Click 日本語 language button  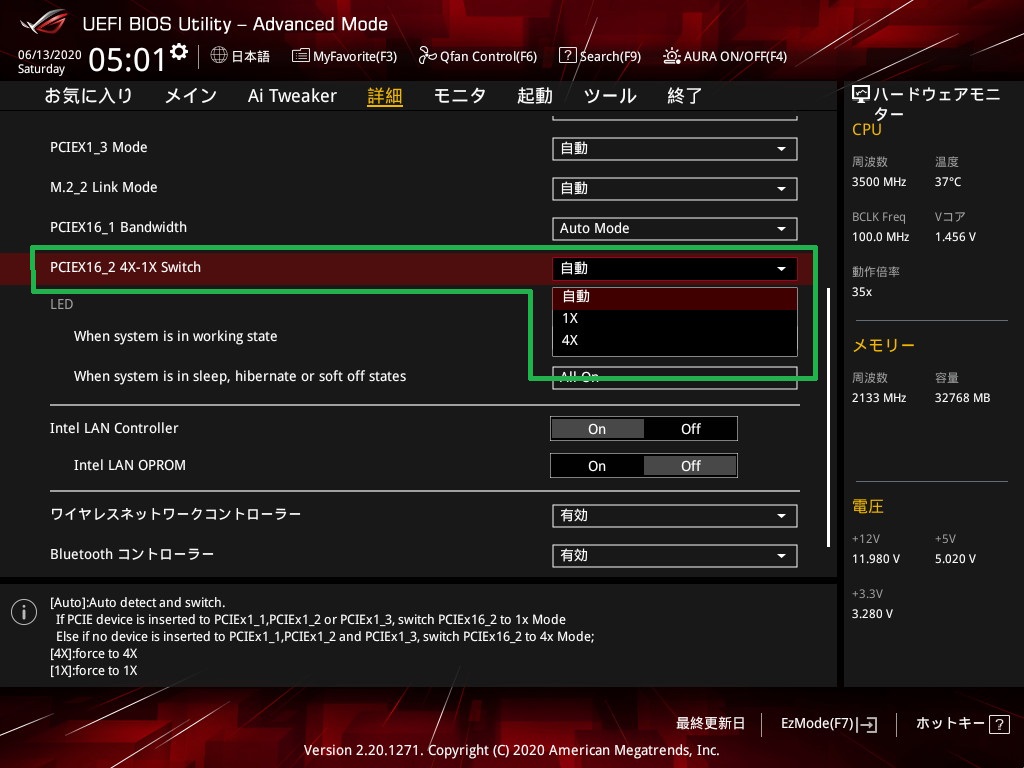pyautogui.click(x=250, y=57)
